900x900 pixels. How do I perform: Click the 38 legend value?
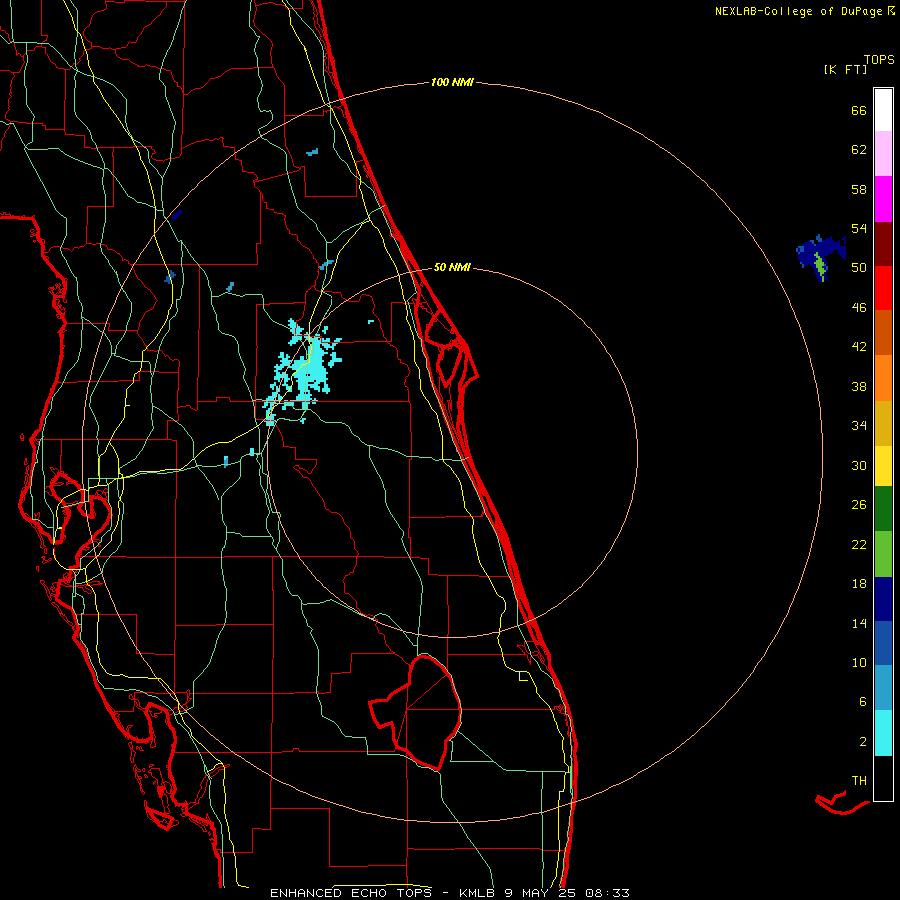pyautogui.click(x=859, y=386)
